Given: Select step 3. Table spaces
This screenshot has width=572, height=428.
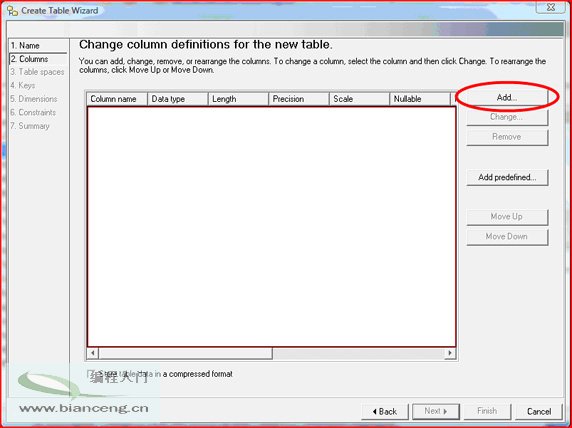Looking at the screenshot, I should coord(38,72).
